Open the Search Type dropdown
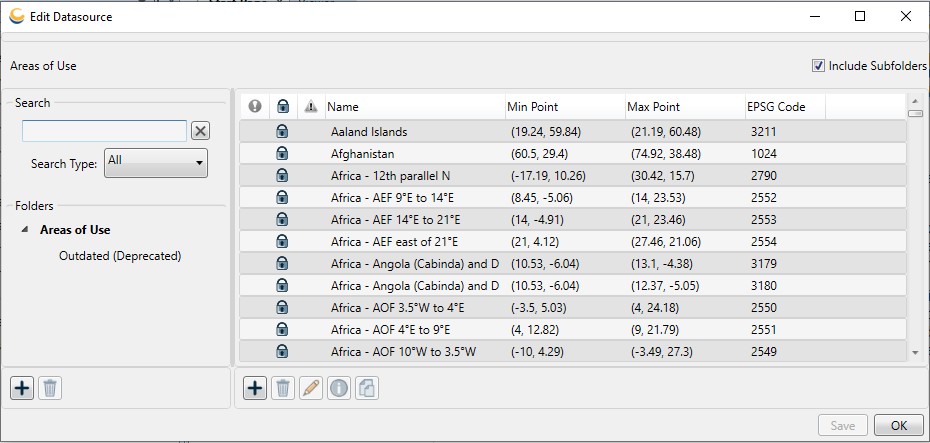The image size is (930, 443). coord(157,162)
